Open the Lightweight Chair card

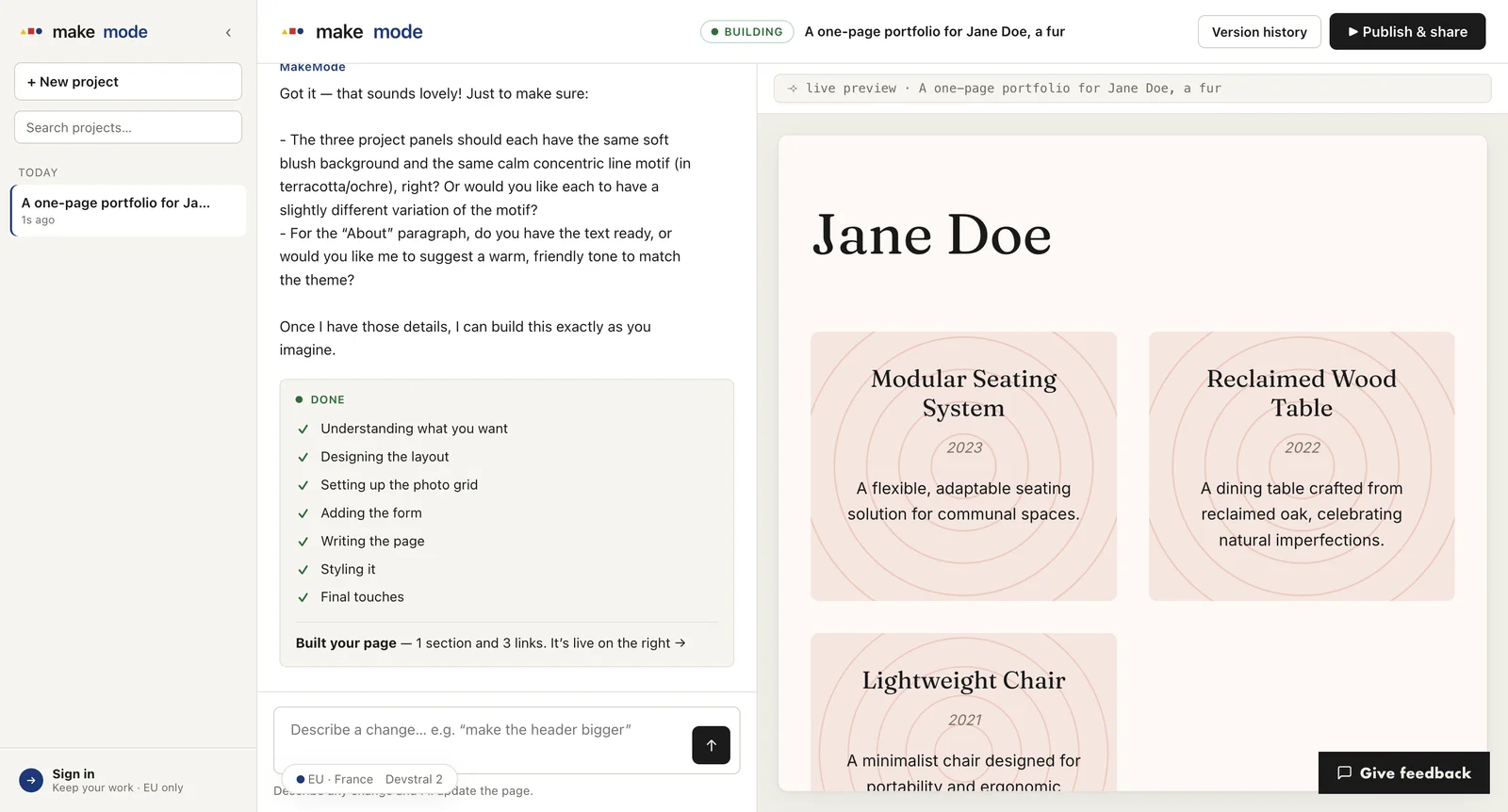(963, 712)
